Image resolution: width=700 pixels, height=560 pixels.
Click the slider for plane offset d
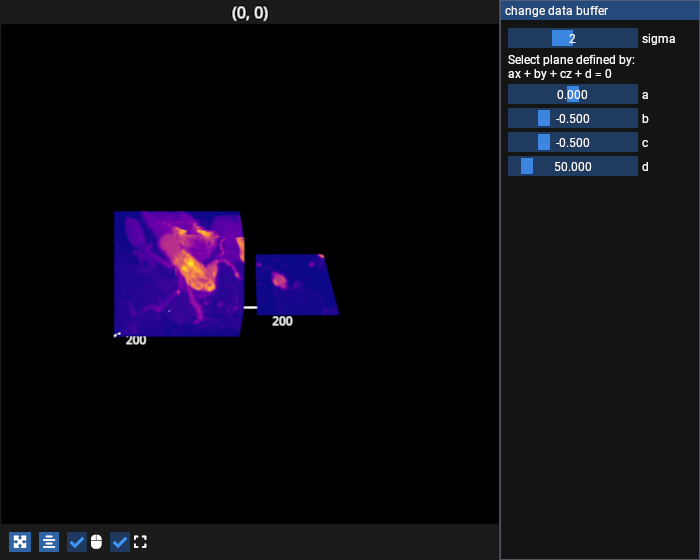click(x=572, y=166)
